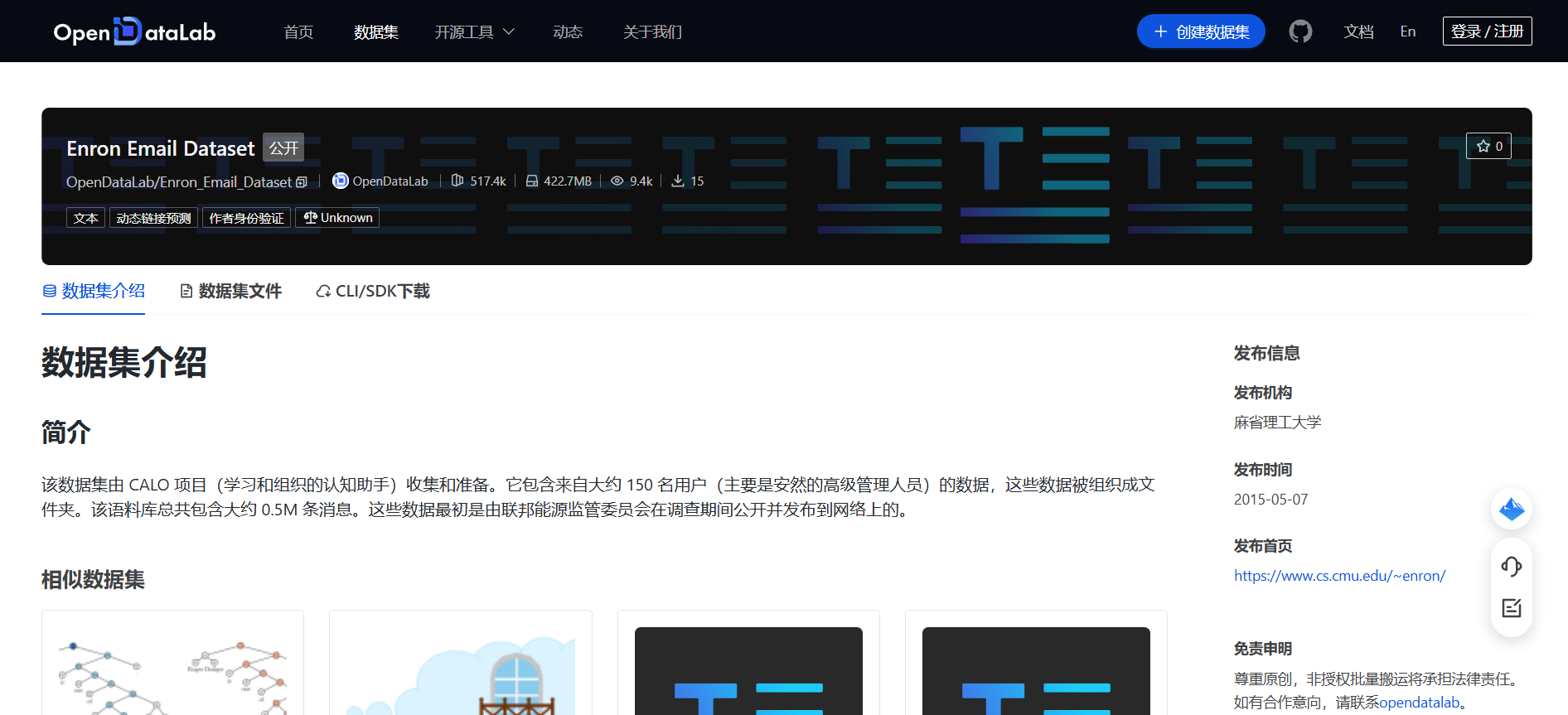Click the OpenDataLab publisher avatar
The width and height of the screenshot is (1568, 715).
[340, 181]
